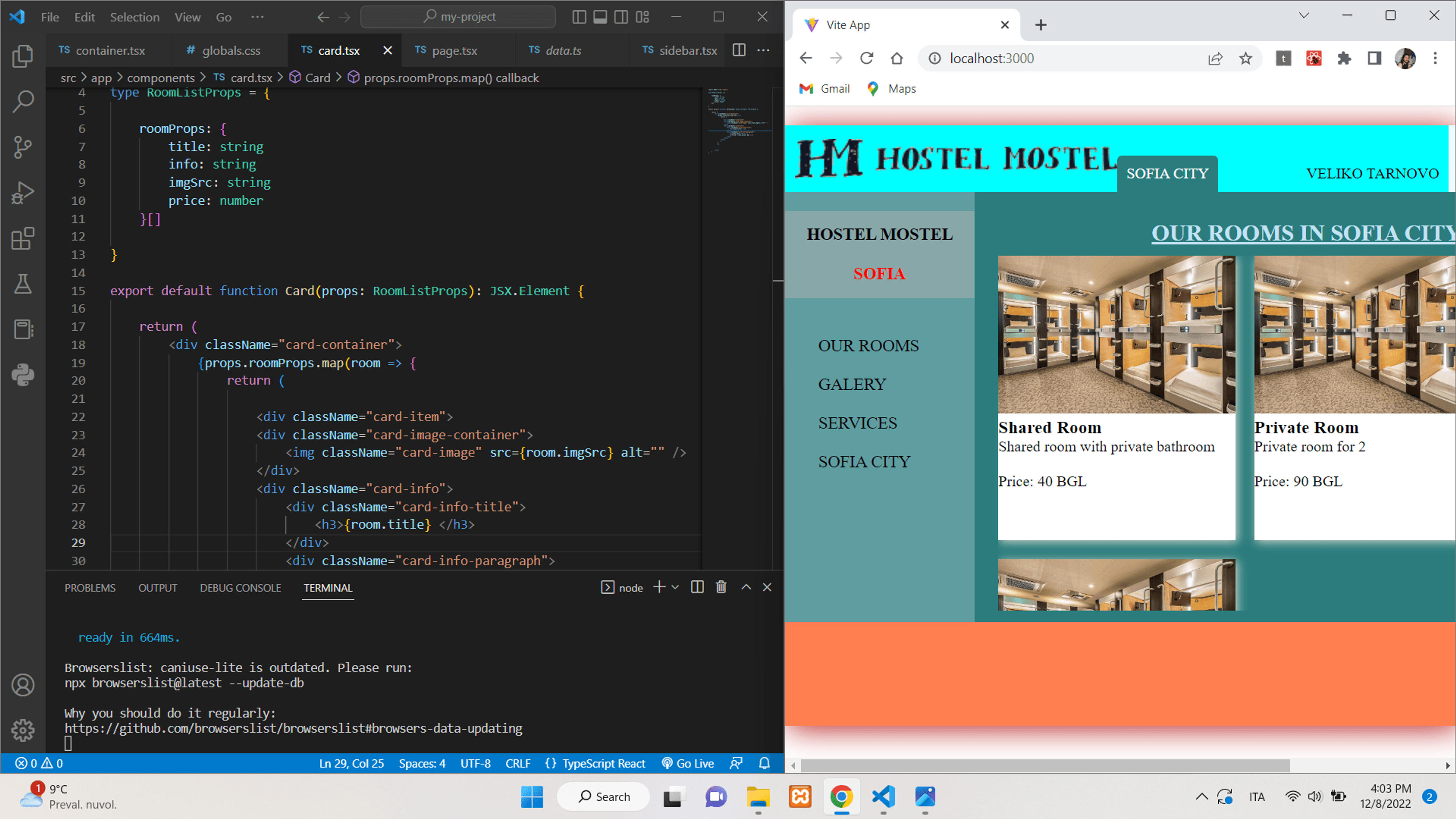
Task: Toggle the primary side bar layout
Action: pyautogui.click(x=579, y=17)
